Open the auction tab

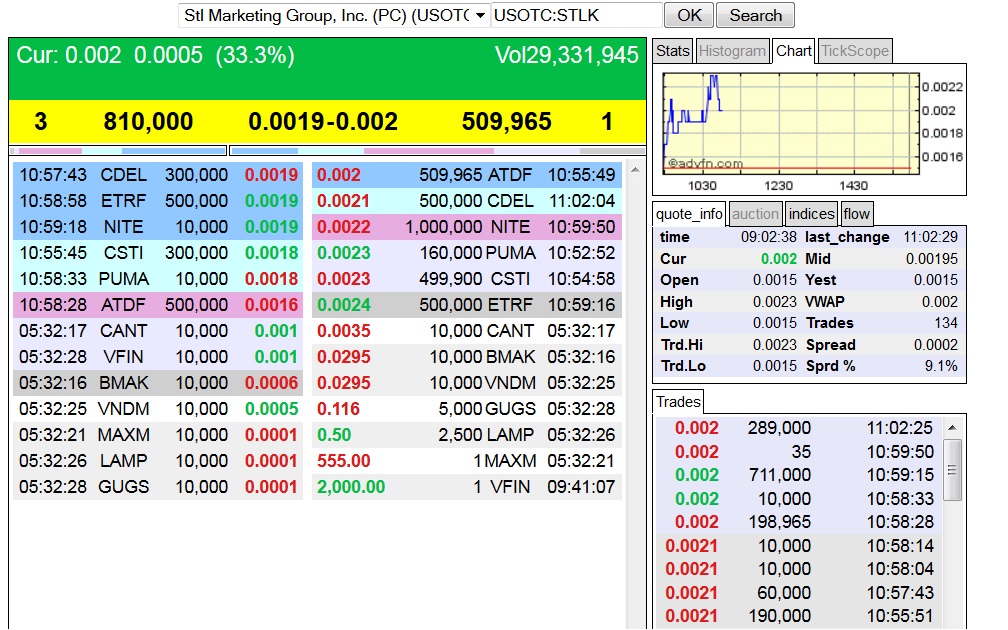pos(755,214)
